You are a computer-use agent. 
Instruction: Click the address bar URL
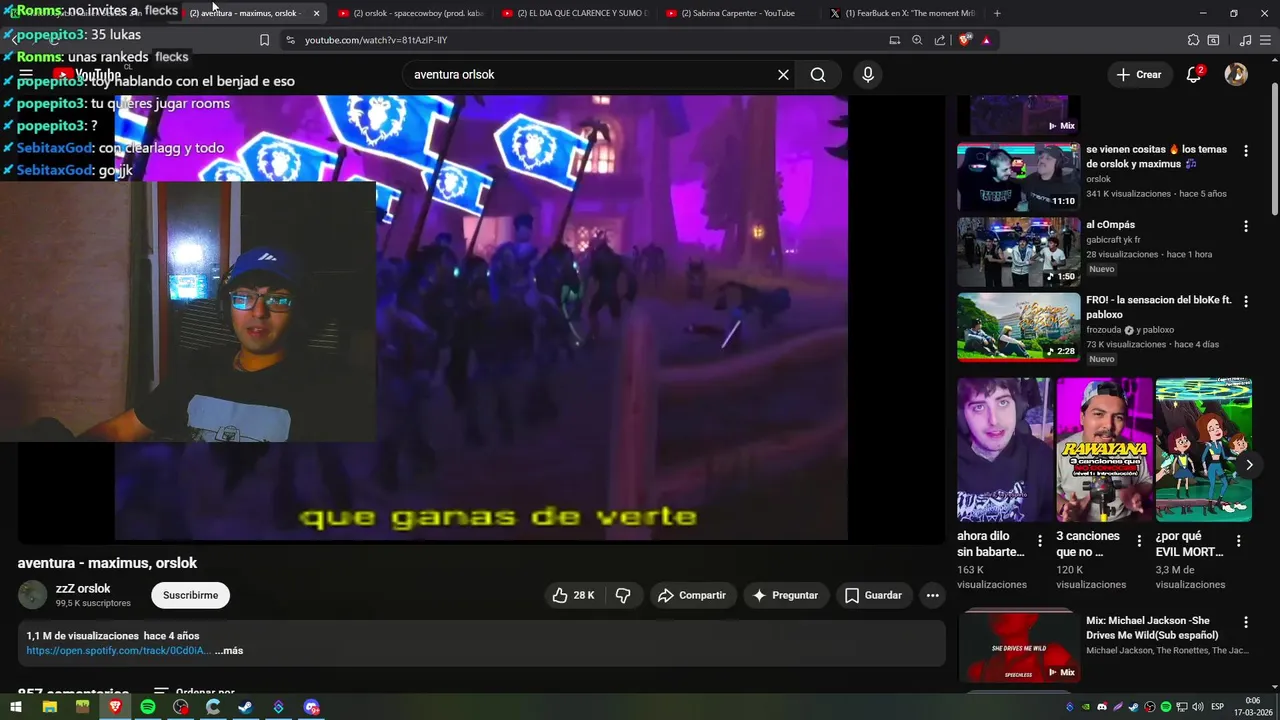point(376,40)
